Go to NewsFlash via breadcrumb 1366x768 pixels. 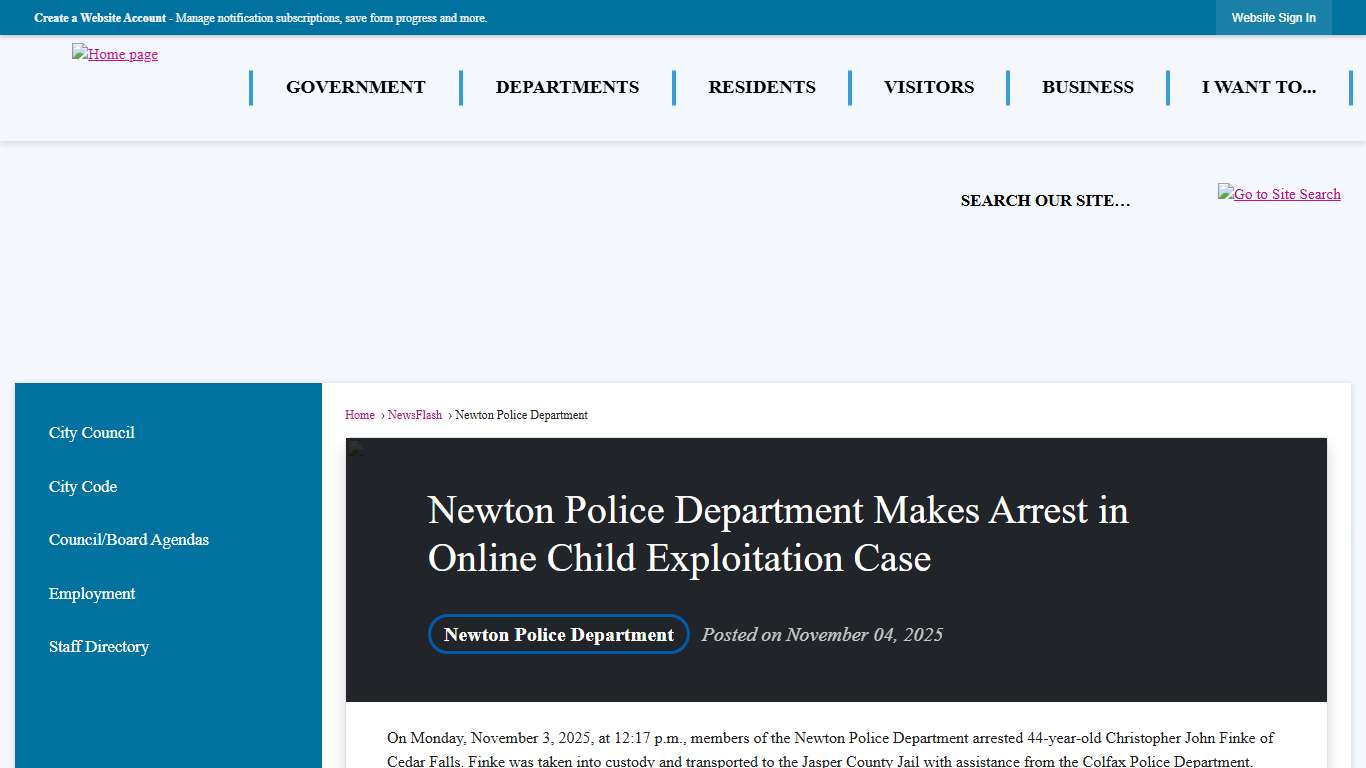[414, 414]
